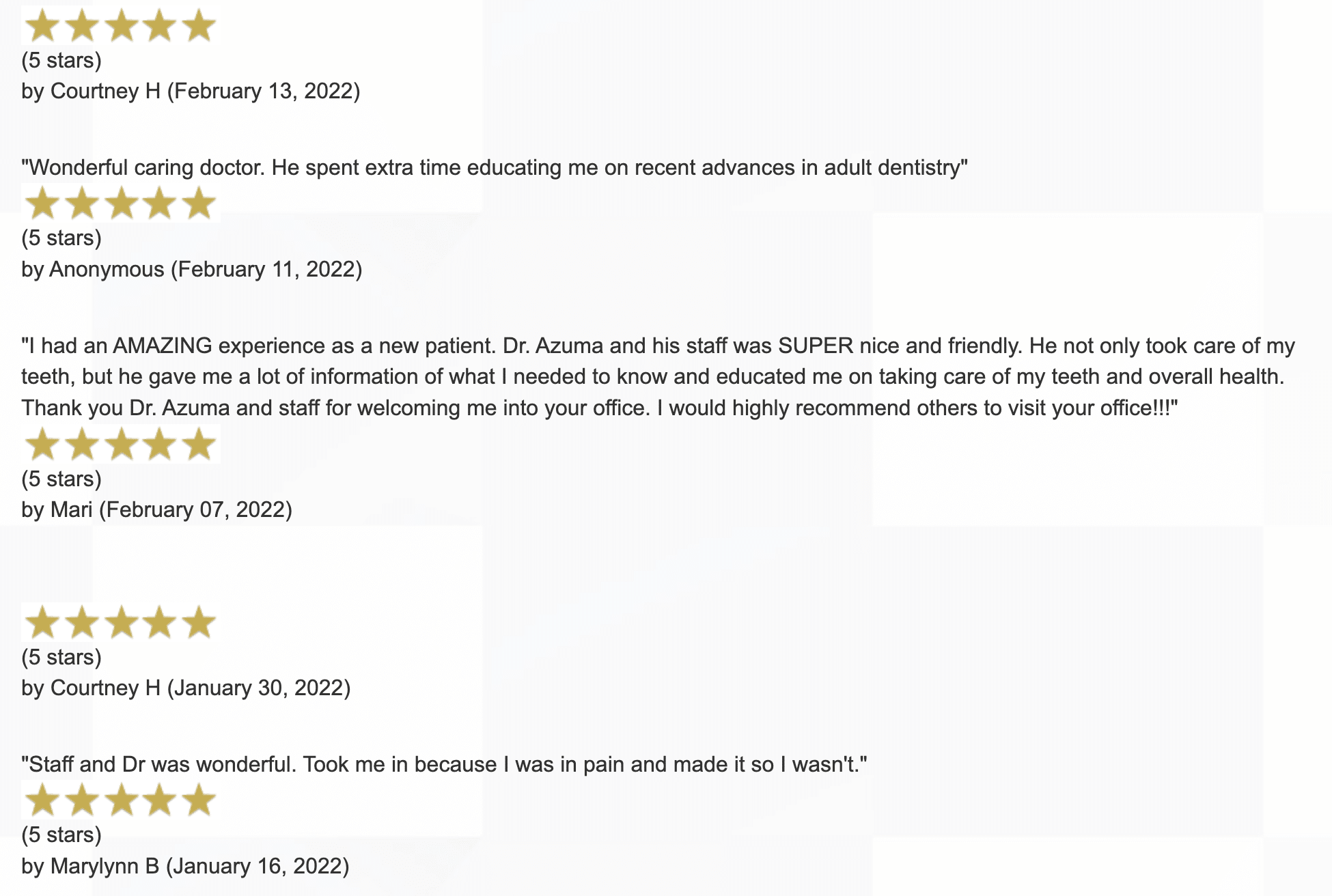Image resolution: width=1332 pixels, height=896 pixels.
Task: Click the "Staff and Dr was wonderful" review
Action: click(x=444, y=764)
